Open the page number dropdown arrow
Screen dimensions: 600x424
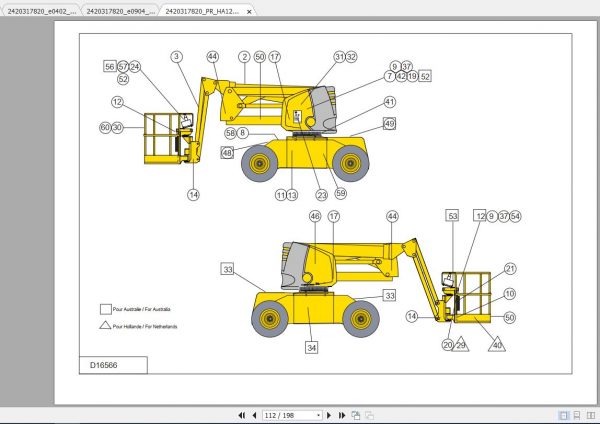(318, 416)
